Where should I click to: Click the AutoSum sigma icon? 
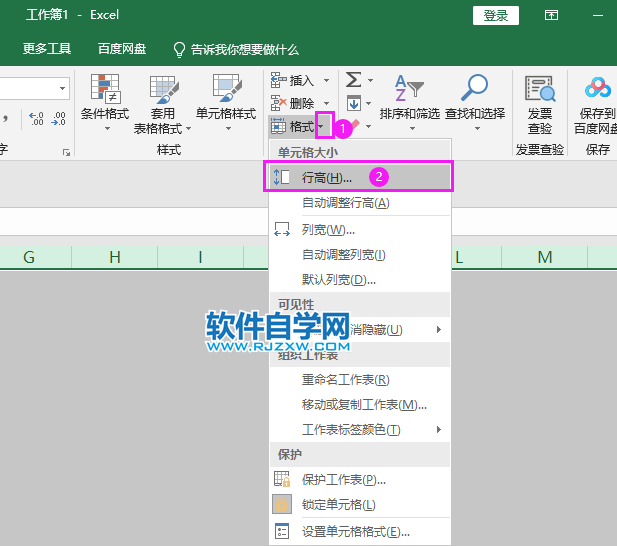pyautogui.click(x=353, y=80)
